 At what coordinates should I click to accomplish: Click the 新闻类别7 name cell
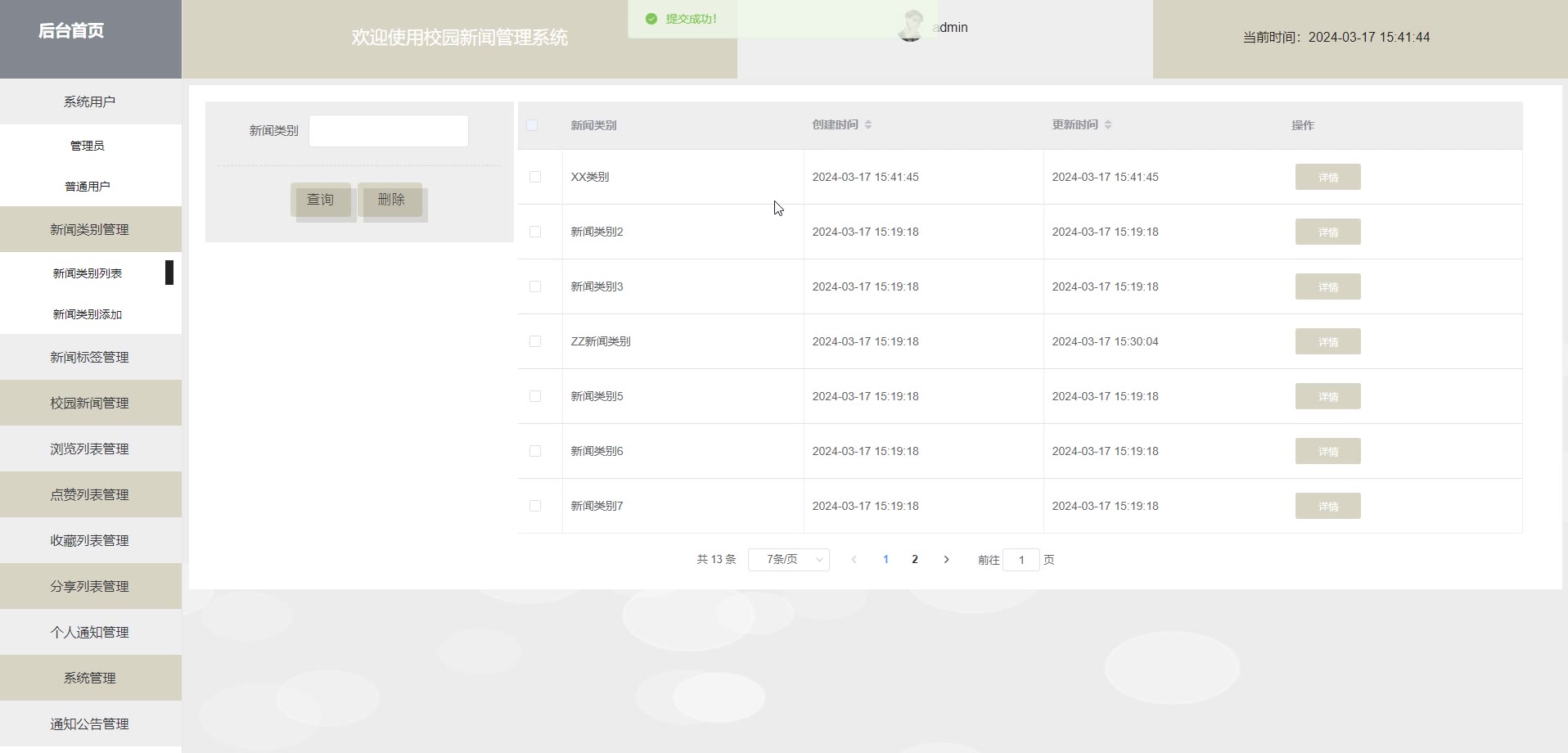point(597,506)
